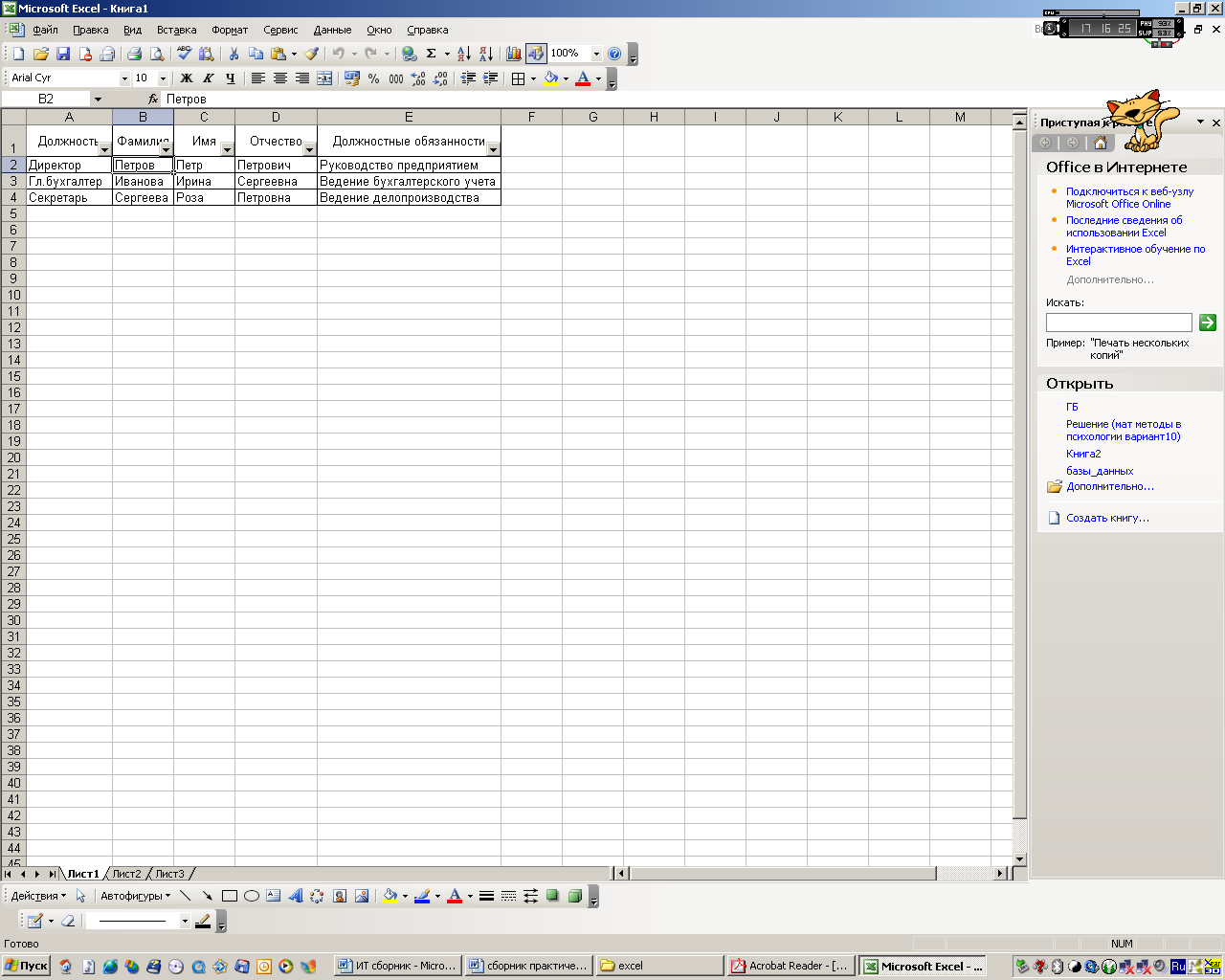
Task: Open the Фамилия filter dropdown
Action: pos(167,149)
